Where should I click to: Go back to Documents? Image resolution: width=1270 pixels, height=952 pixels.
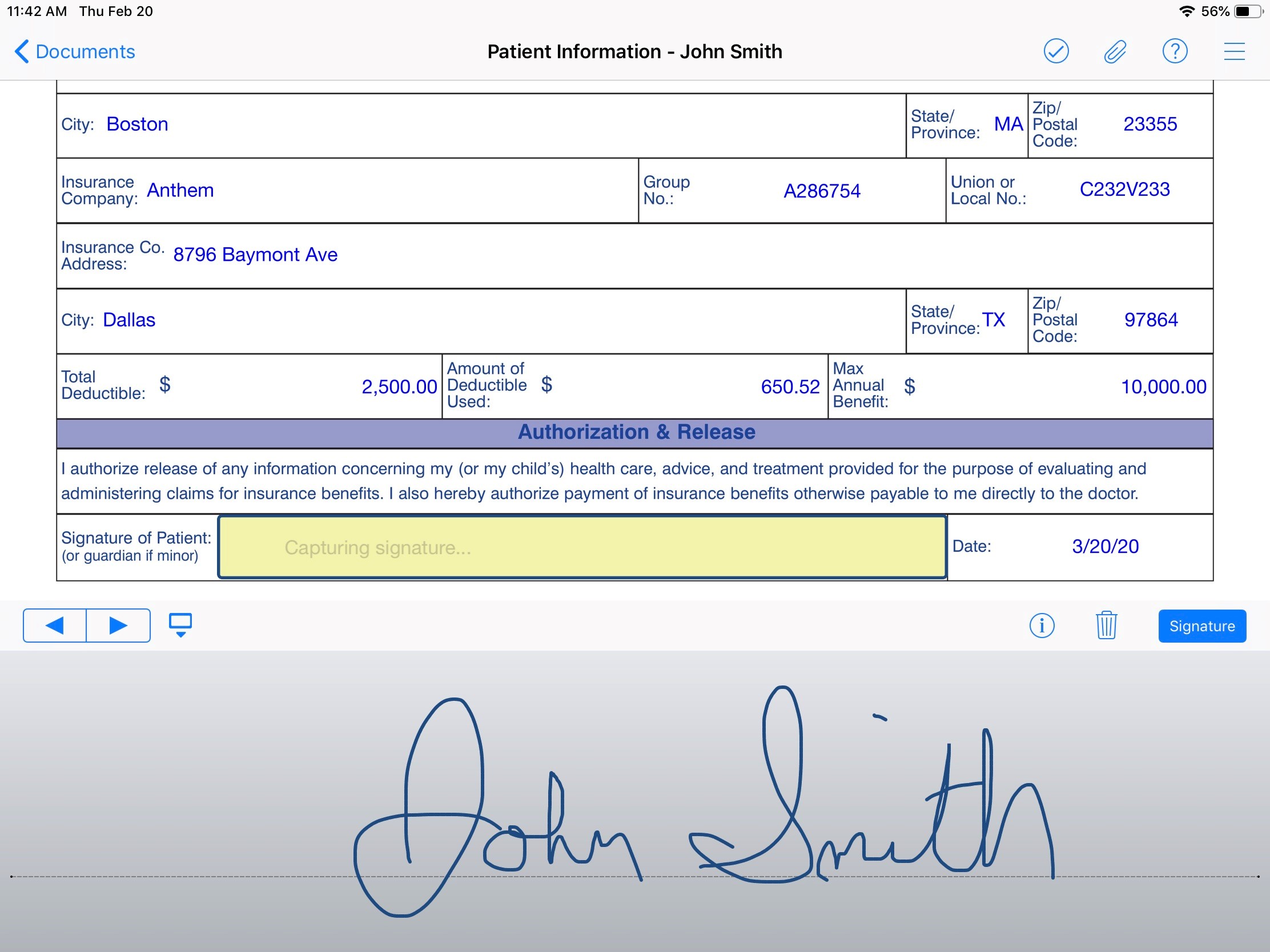click(x=75, y=51)
